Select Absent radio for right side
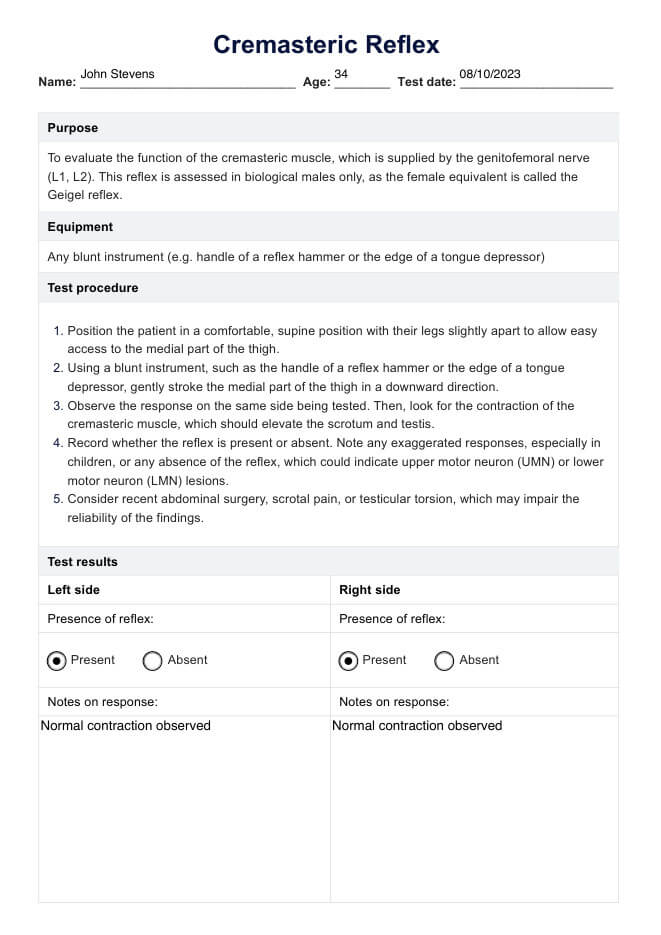 pos(445,661)
